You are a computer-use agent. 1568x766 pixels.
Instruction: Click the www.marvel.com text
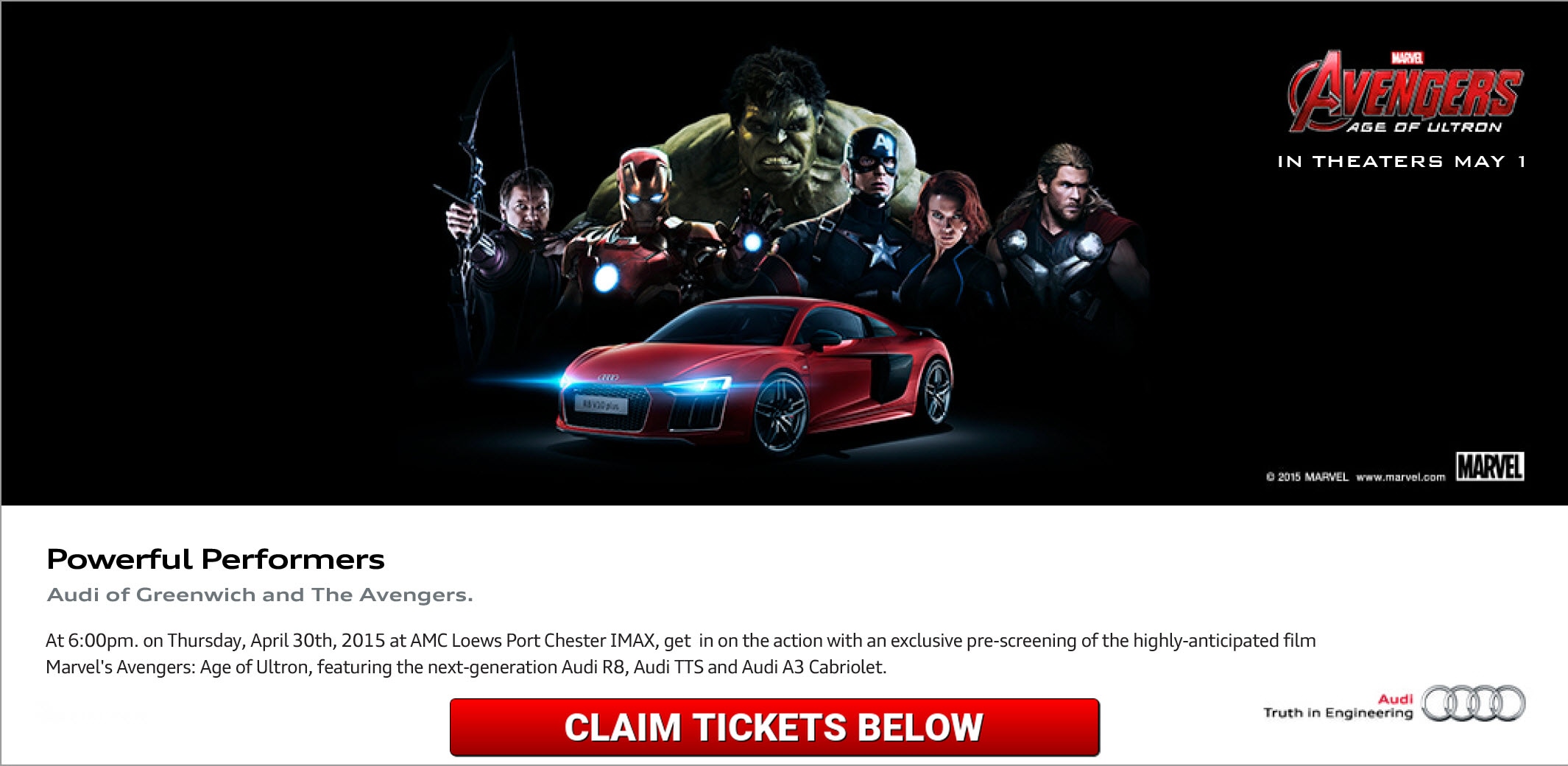(x=1400, y=478)
